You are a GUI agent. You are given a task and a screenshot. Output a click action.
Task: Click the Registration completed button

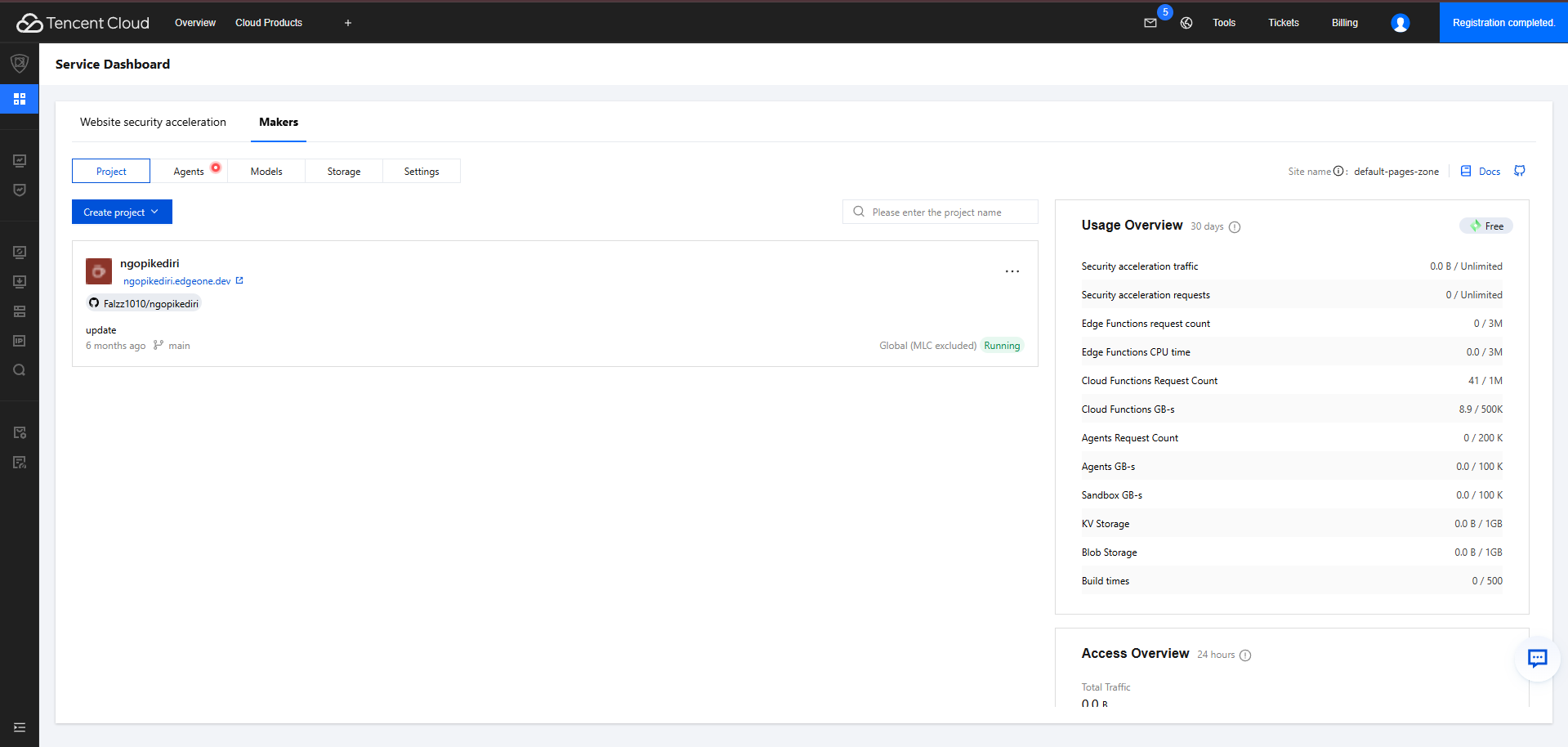tap(1503, 23)
